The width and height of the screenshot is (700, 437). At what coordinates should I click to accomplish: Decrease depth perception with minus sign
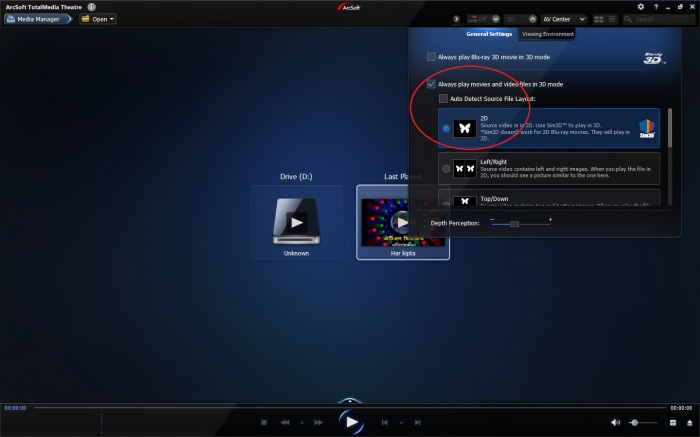[x=492, y=219]
